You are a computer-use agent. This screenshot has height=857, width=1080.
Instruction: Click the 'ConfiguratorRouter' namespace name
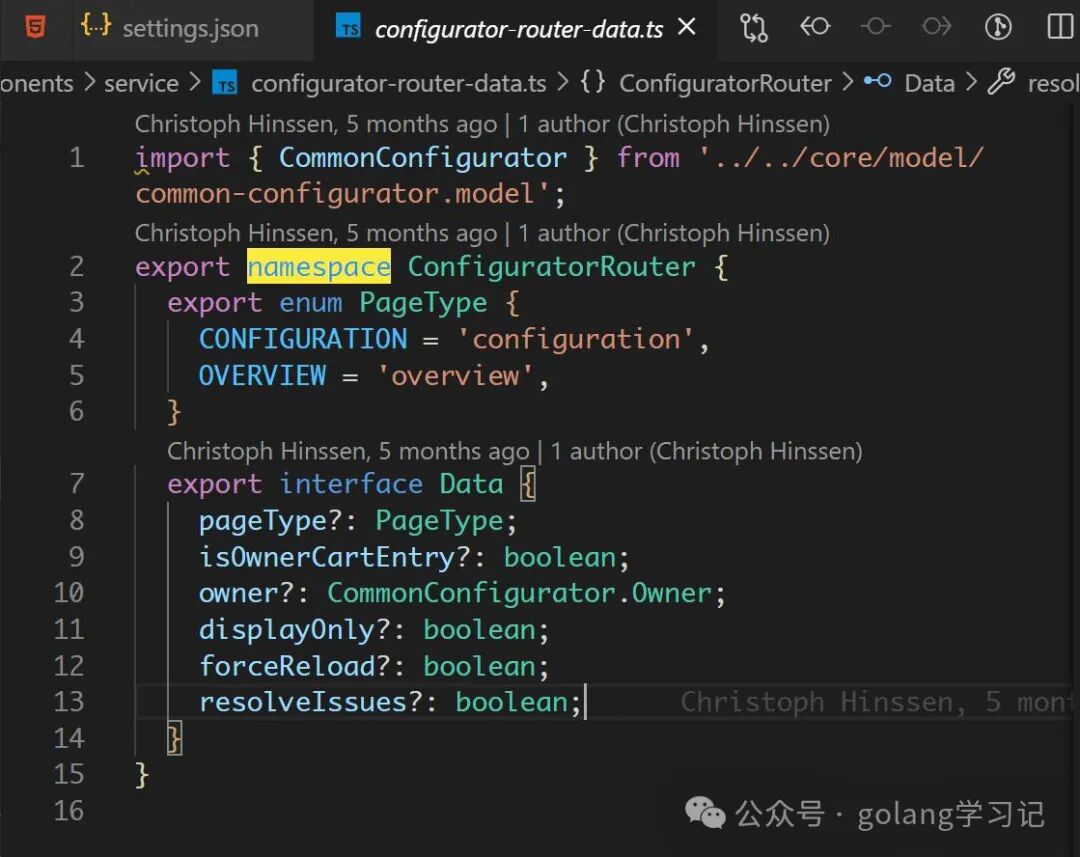tap(552, 267)
